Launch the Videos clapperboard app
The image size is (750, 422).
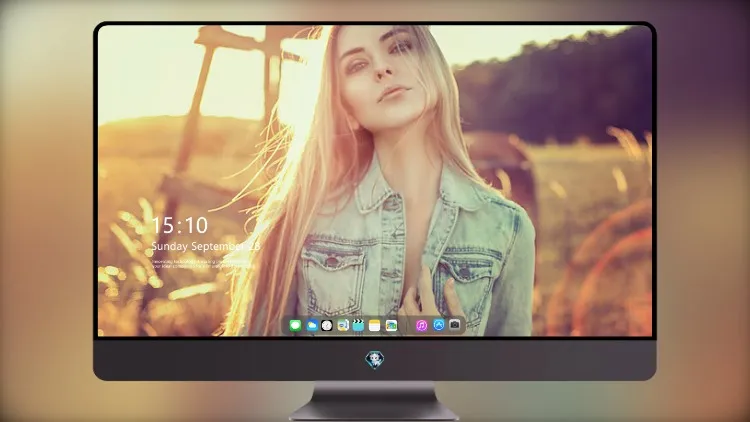[358, 326]
